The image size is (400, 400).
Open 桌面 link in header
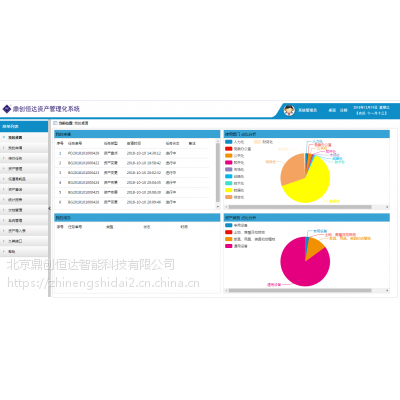[x=332, y=110]
